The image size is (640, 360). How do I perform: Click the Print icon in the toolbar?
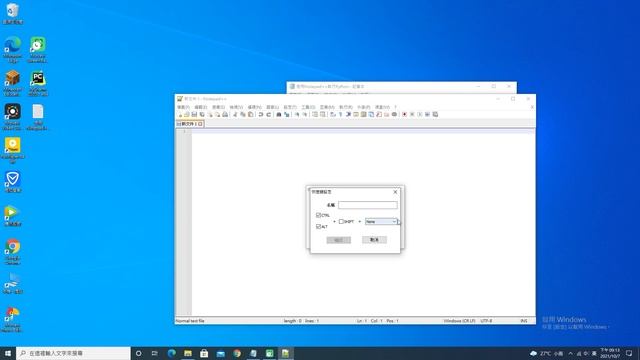(225, 115)
